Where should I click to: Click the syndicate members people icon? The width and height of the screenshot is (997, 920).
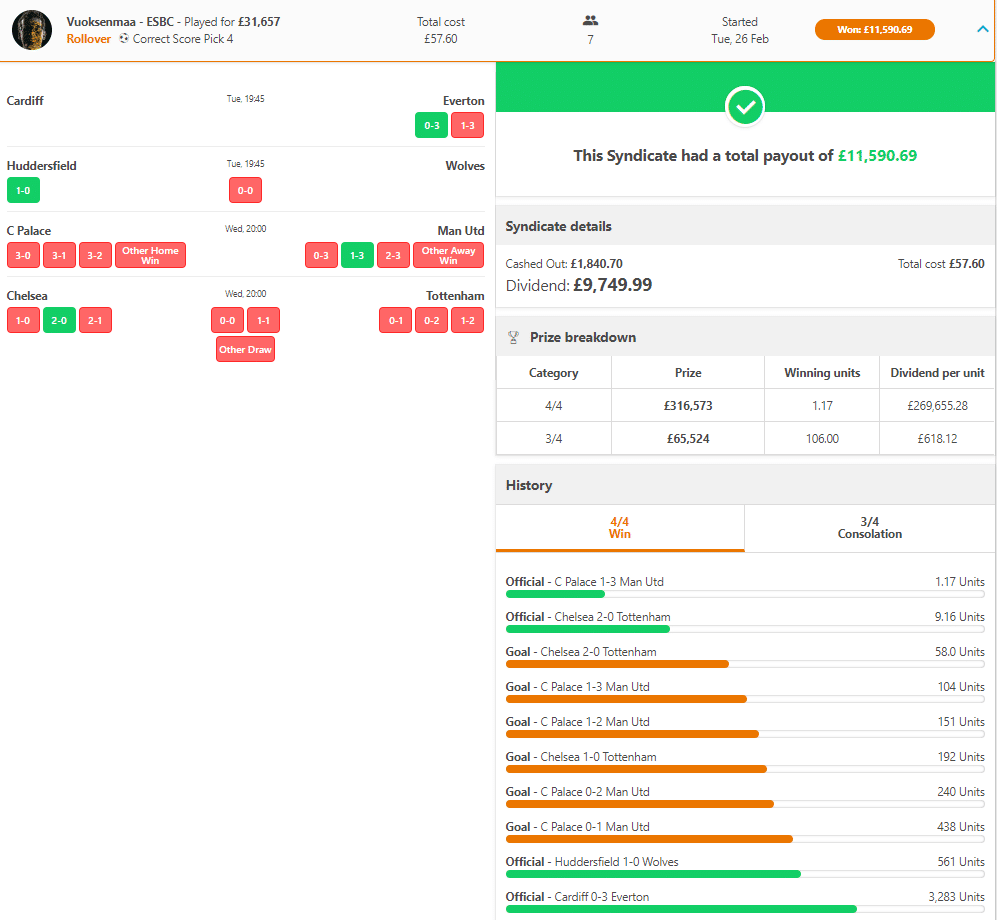pos(590,21)
